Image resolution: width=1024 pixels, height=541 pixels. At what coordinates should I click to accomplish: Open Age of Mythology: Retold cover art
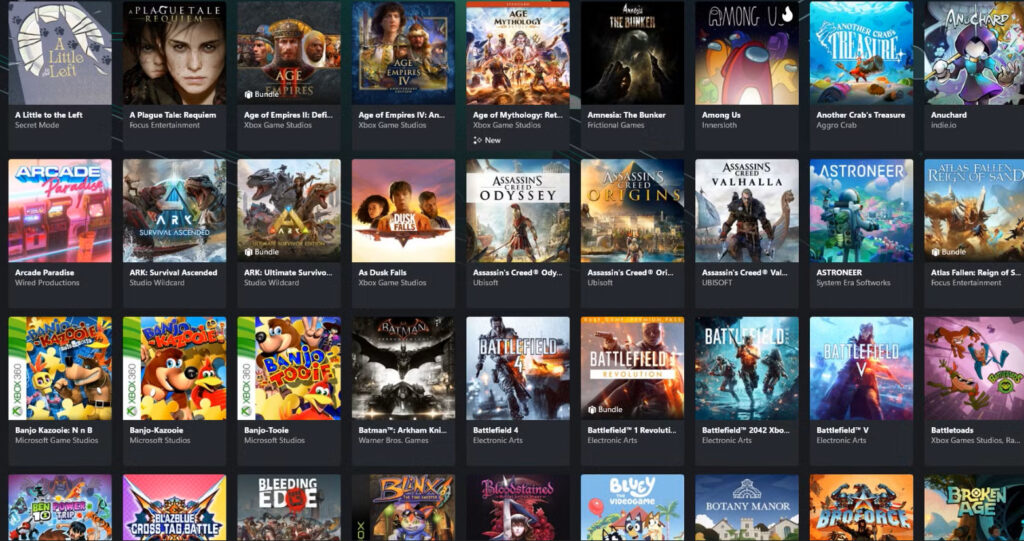(518, 52)
